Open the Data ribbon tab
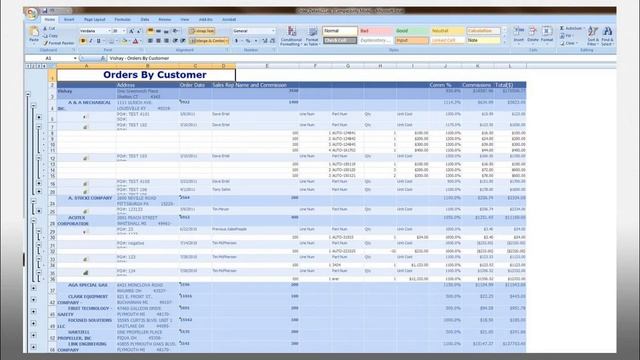The width and height of the screenshot is (640, 360). click(x=144, y=20)
